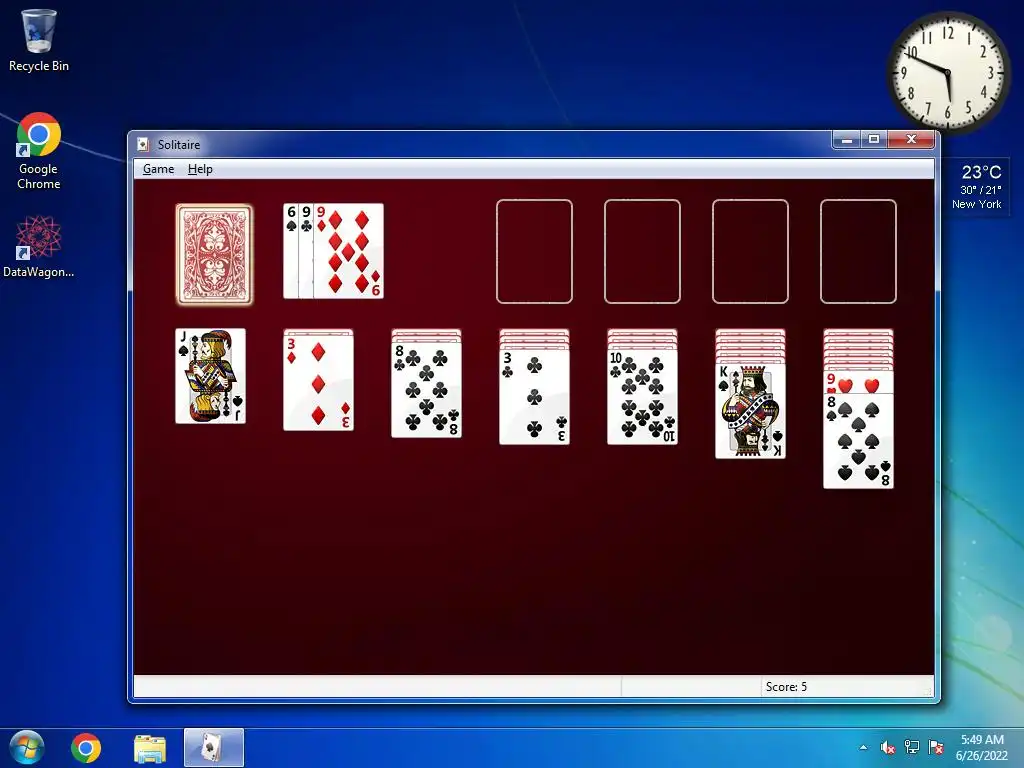Open the Action Center flag icon
This screenshot has height=768, width=1024.
point(936,748)
